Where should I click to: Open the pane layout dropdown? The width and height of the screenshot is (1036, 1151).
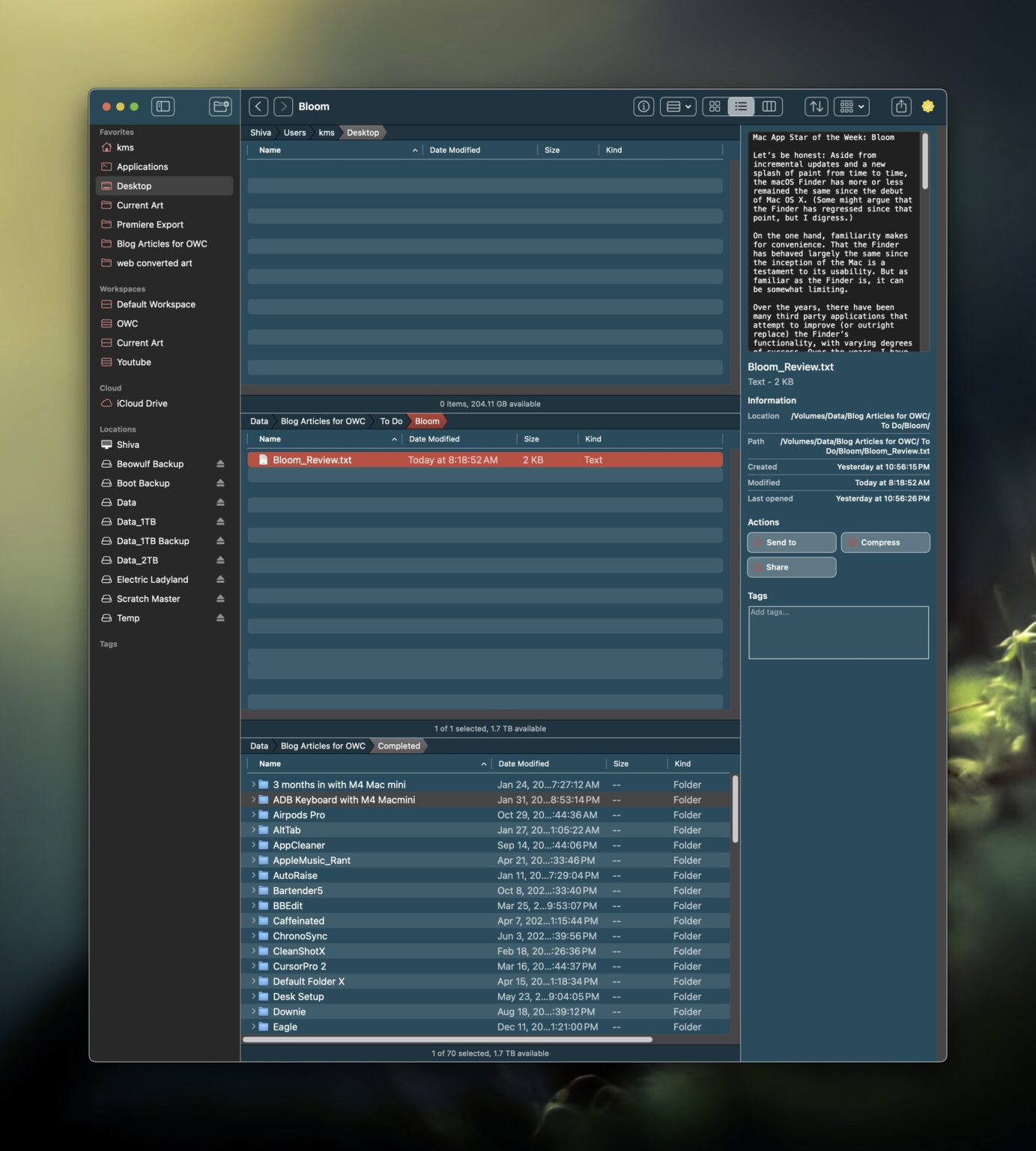click(678, 106)
